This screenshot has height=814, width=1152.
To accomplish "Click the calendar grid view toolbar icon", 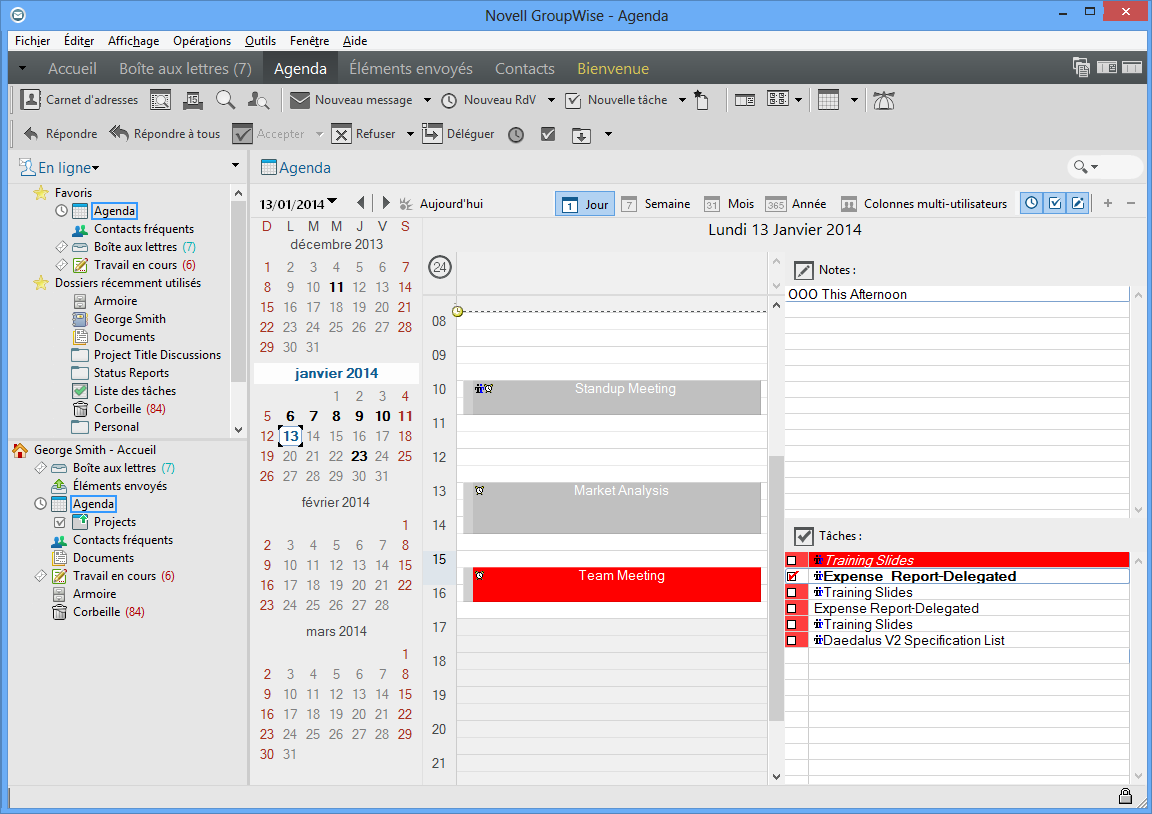I will click(828, 100).
